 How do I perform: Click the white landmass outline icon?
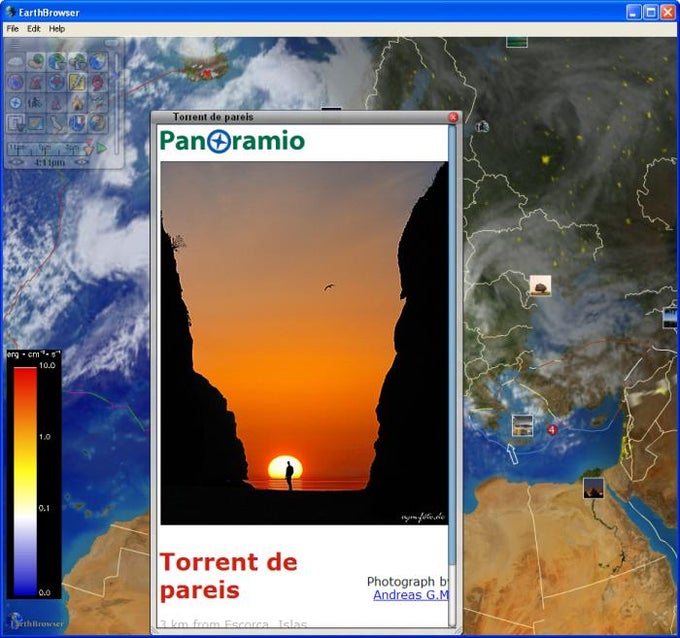click(57, 124)
